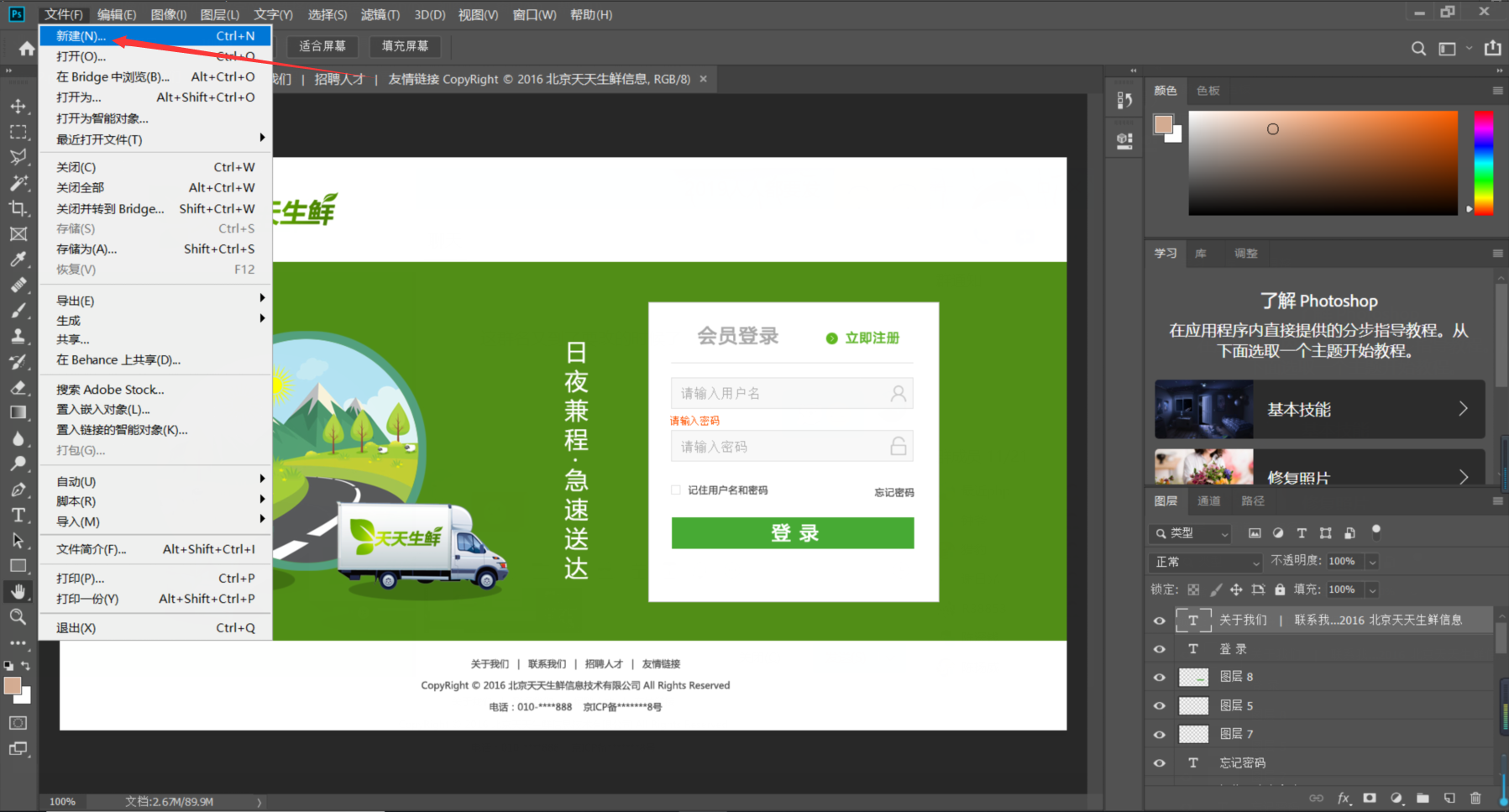Click the rainbow hue slider in color panel

pos(1483,163)
